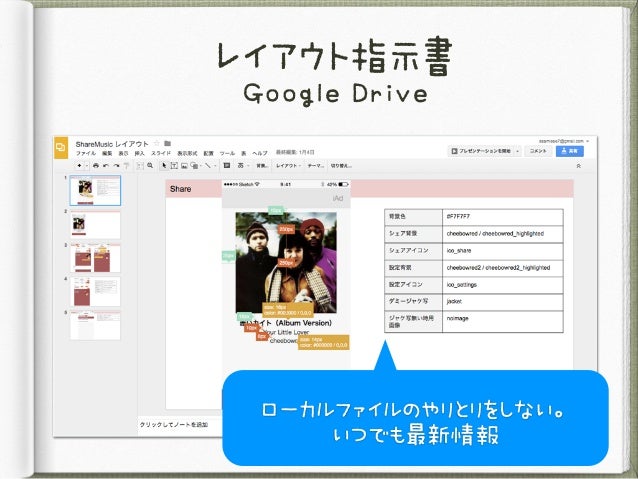The width and height of the screenshot is (638, 479).
Task: Click the album cover photo on slide
Action: click(x=286, y=262)
